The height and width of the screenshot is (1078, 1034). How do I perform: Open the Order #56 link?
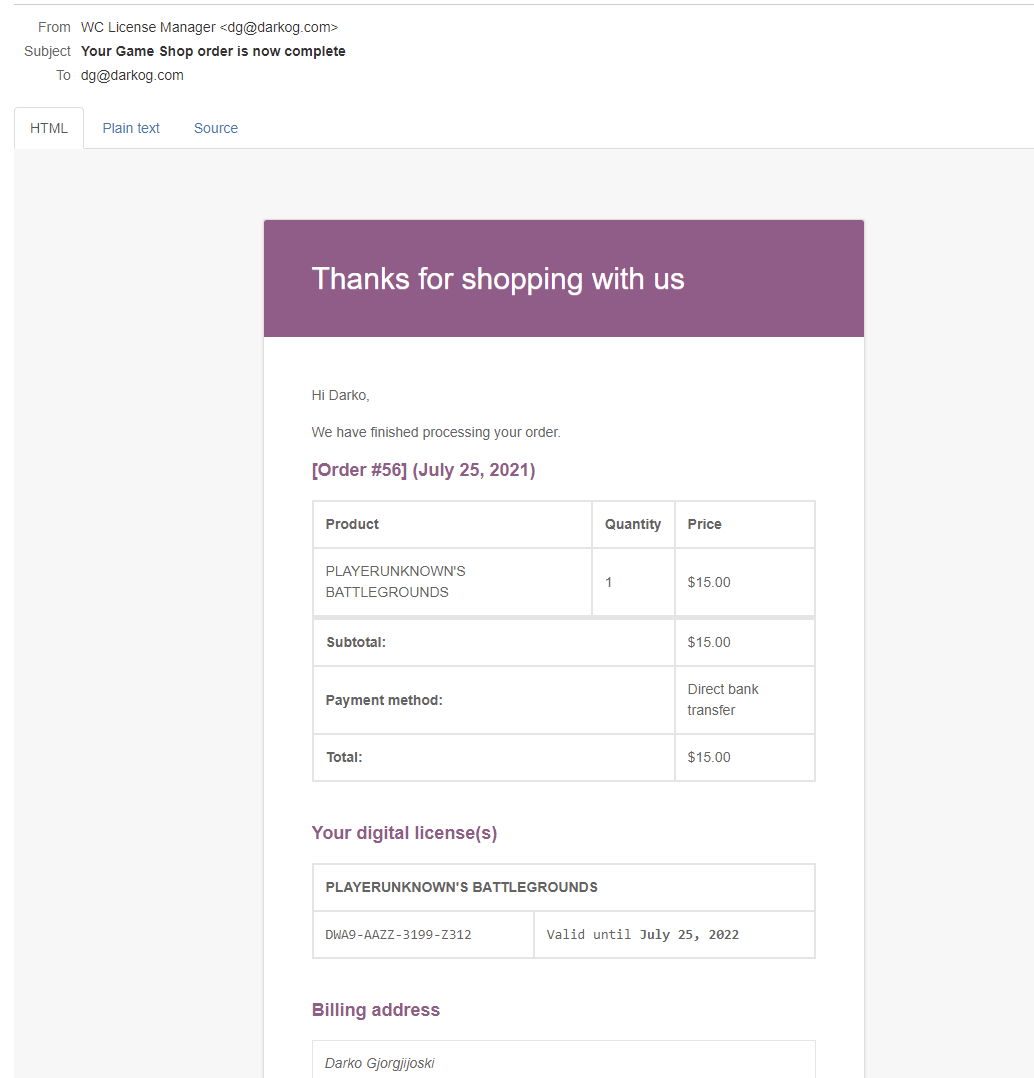360,470
